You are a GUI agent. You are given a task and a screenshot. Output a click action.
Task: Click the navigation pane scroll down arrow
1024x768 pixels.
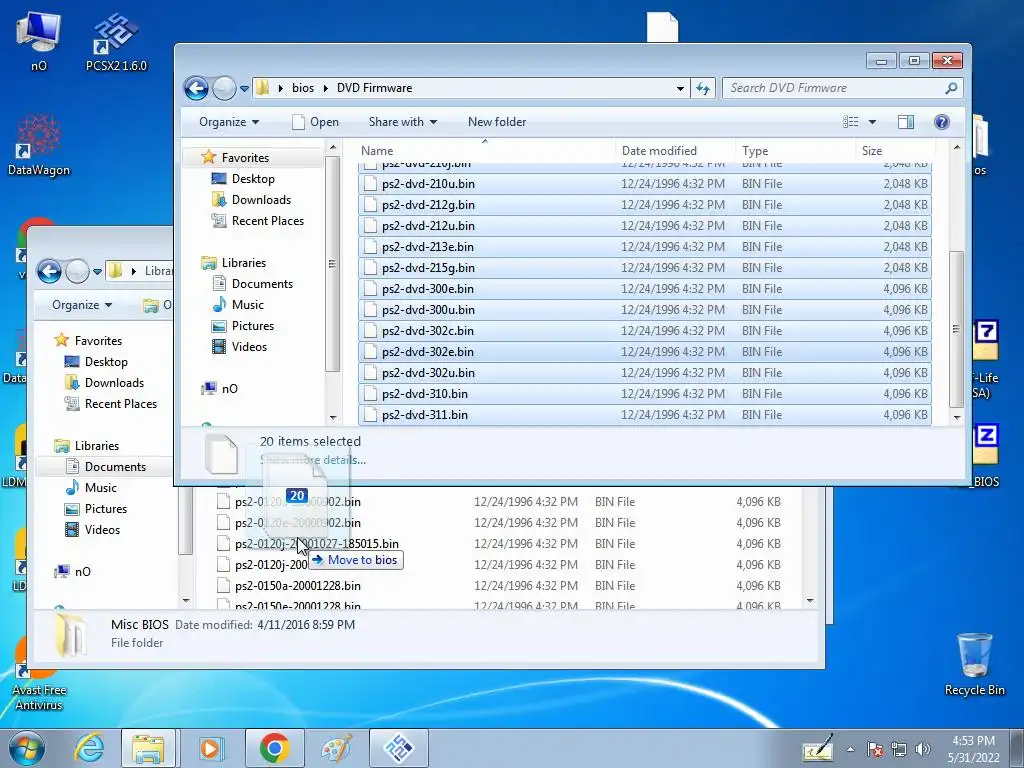[332, 417]
